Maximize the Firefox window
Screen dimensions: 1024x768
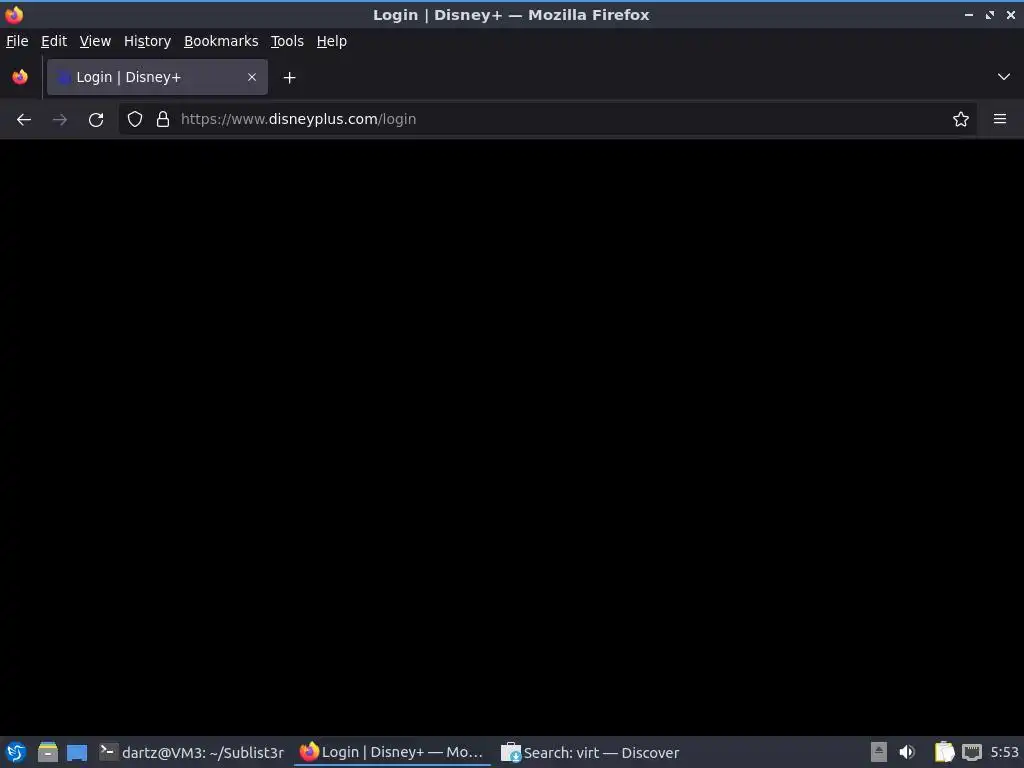(x=990, y=14)
